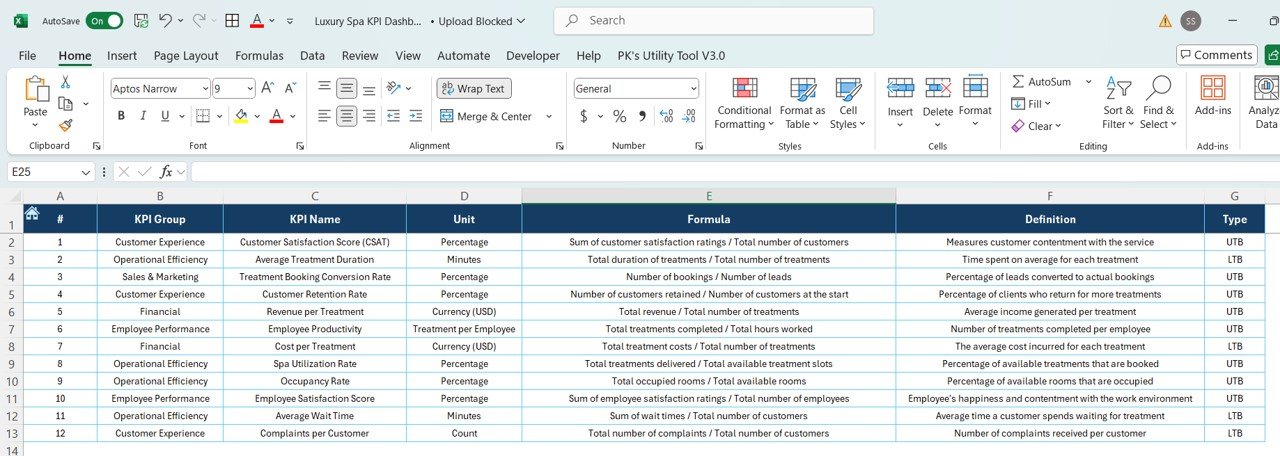
Task: Open Cell Styles gallery
Action: click(848, 103)
